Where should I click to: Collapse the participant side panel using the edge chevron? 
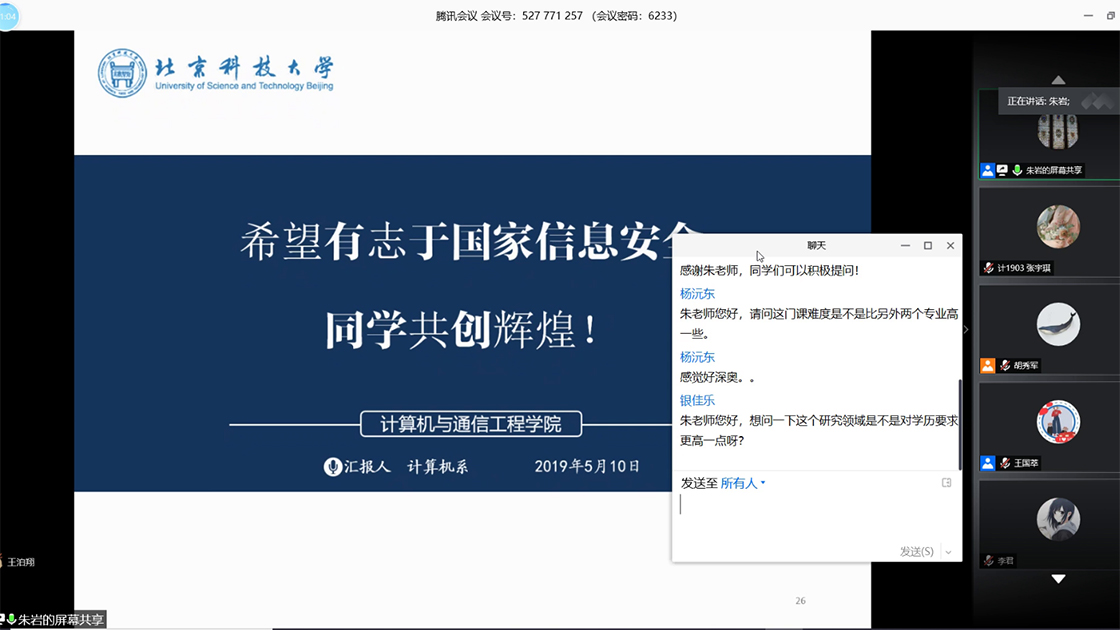click(x=965, y=329)
